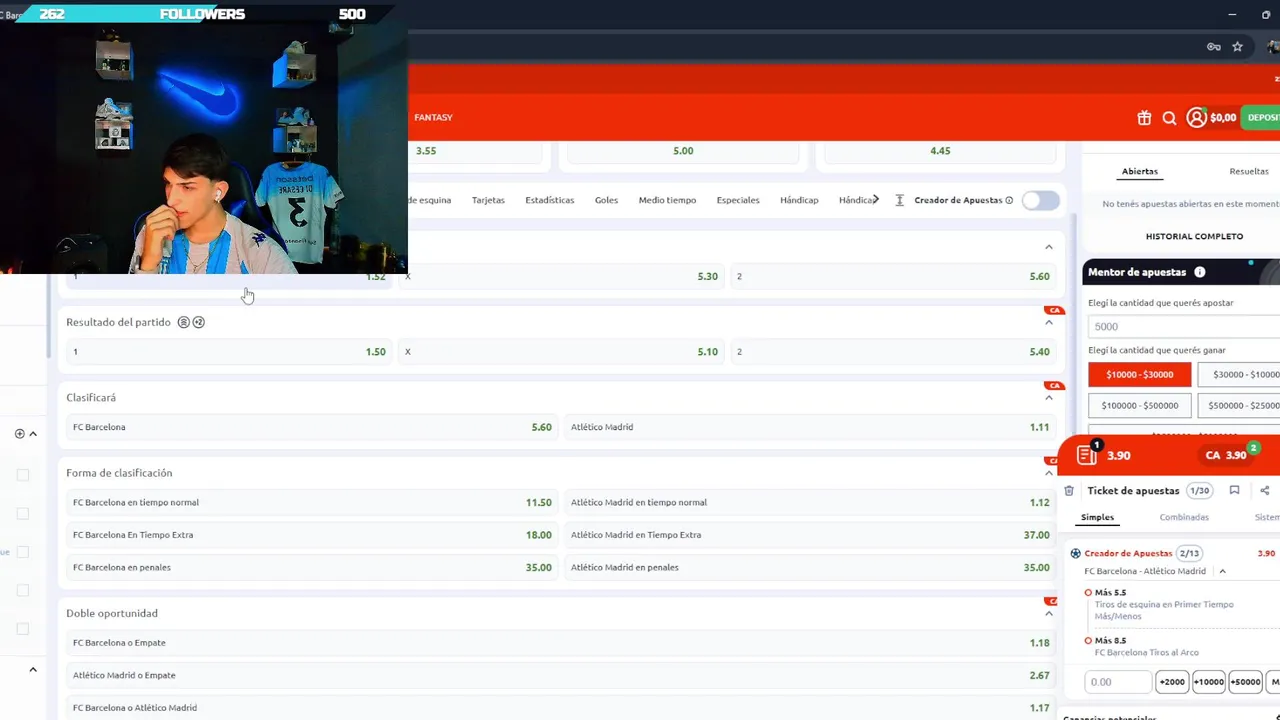Switch to the Goles tab

click(606, 200)
